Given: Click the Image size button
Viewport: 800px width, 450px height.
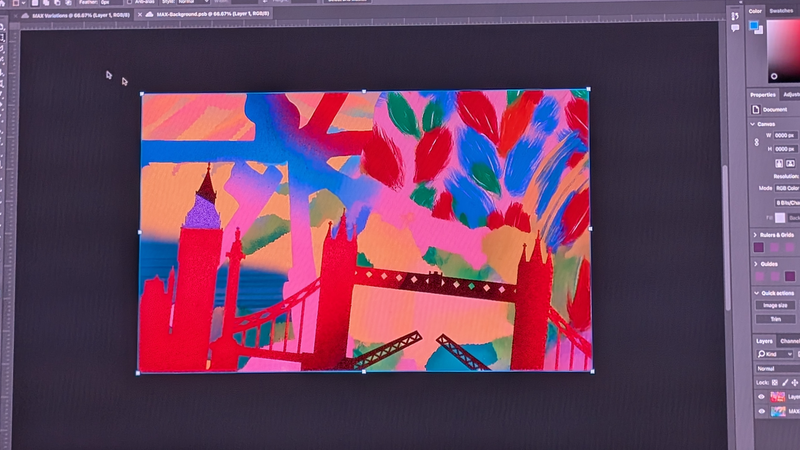Looking at the screenshot, I should [775, 305].
